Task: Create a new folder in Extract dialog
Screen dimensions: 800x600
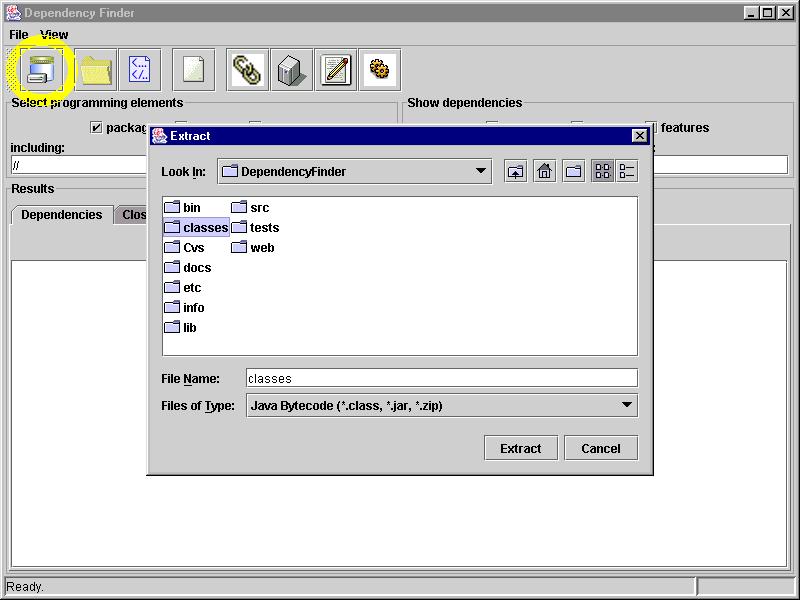Action: pyautogui.click(x=573, y=171)
